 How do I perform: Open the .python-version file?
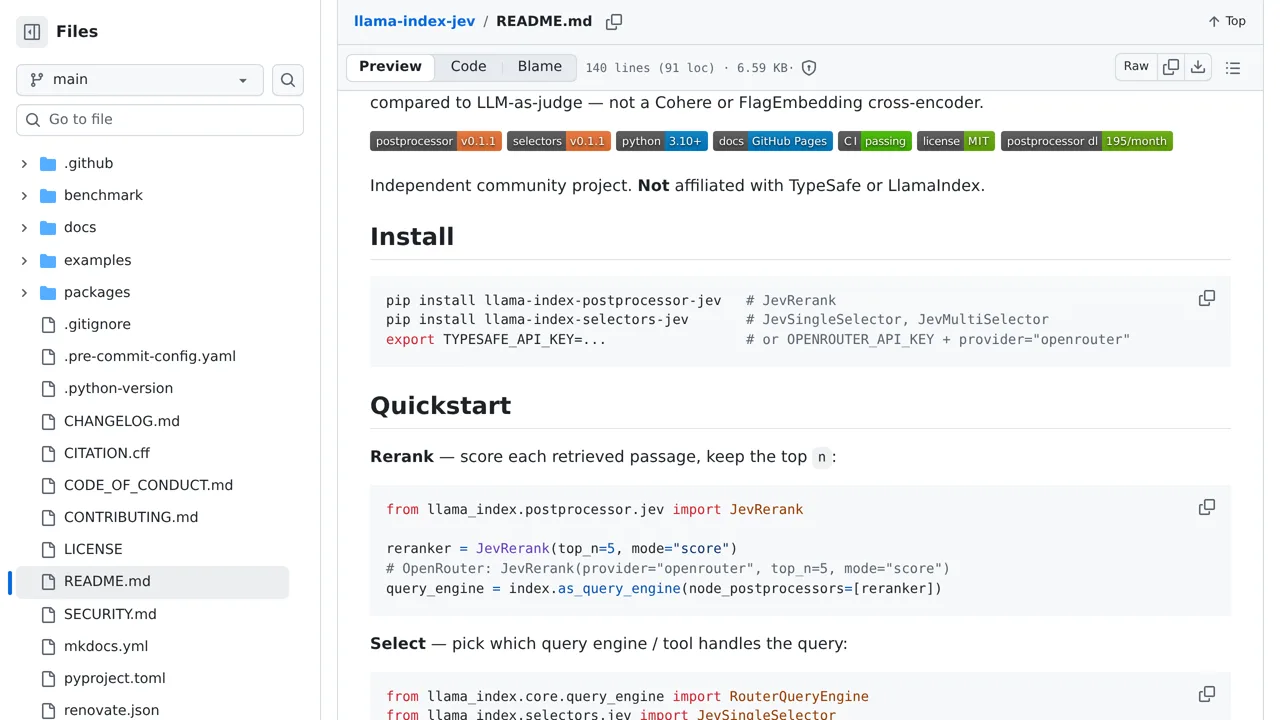(118, 389)
